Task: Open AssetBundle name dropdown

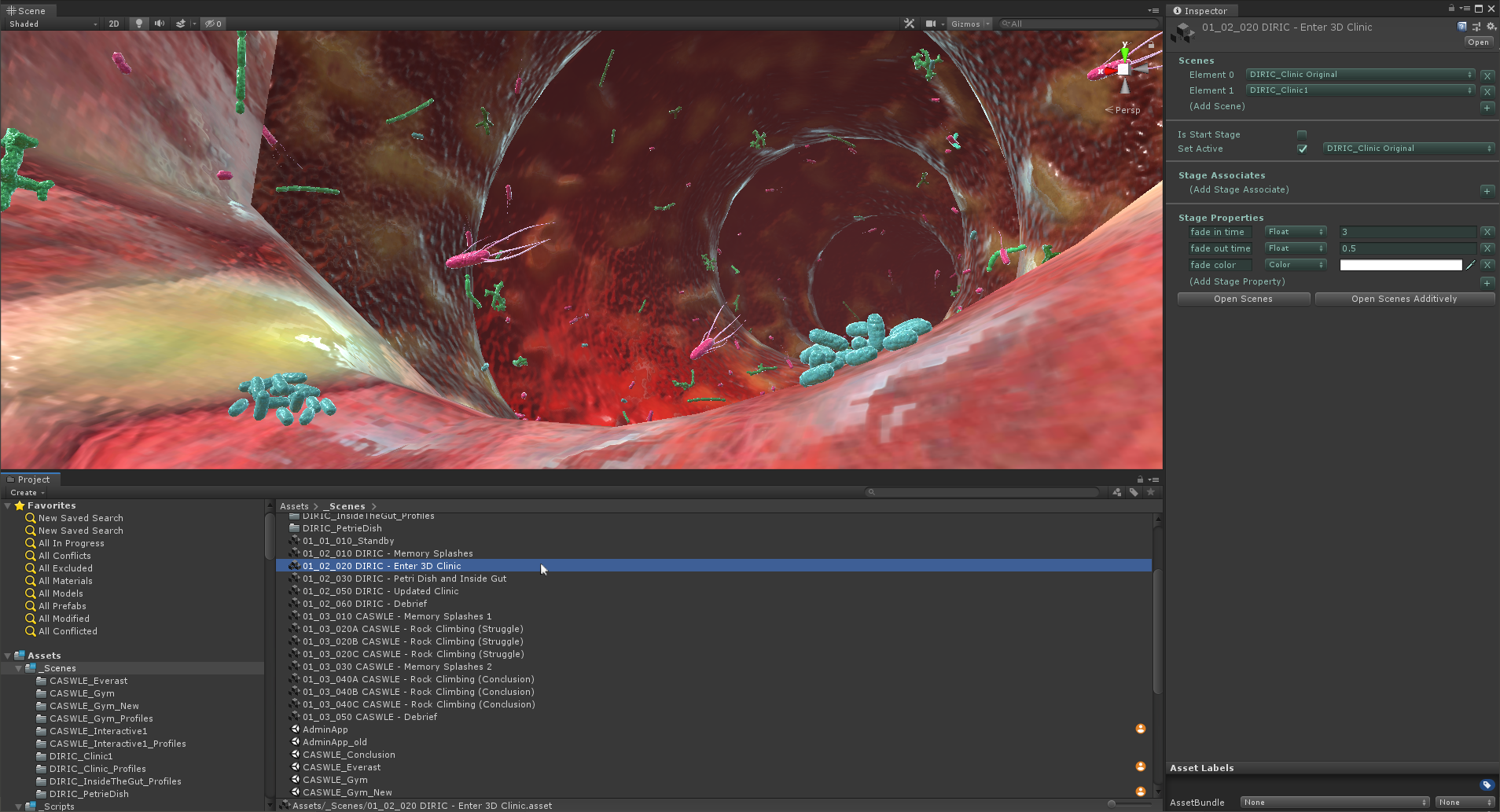Action: click(x=1335, y=803)
